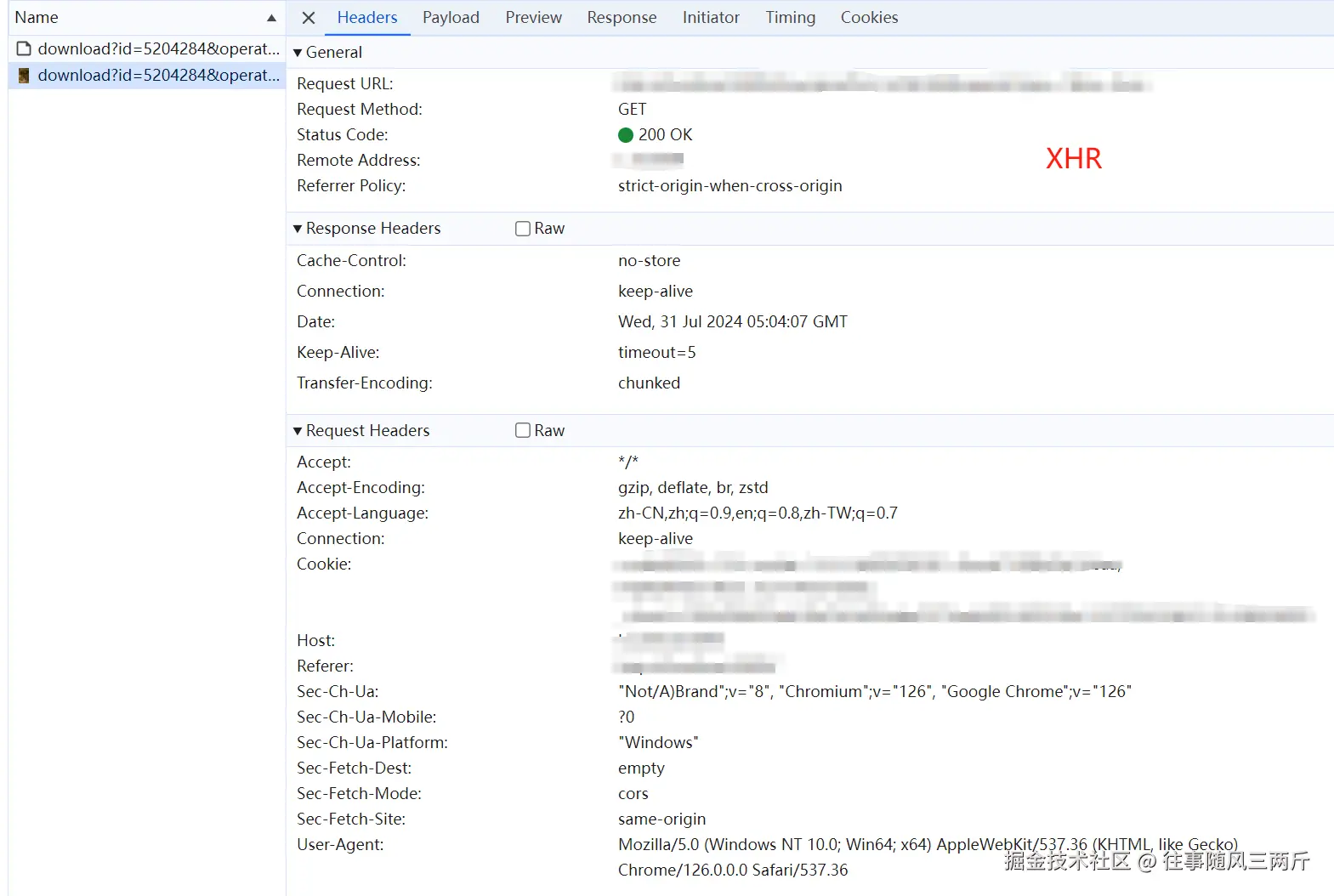The height and width of the screenshot is (896, 1334).
Task: Click the GET request method value
Action: click(x=632, y=110)
